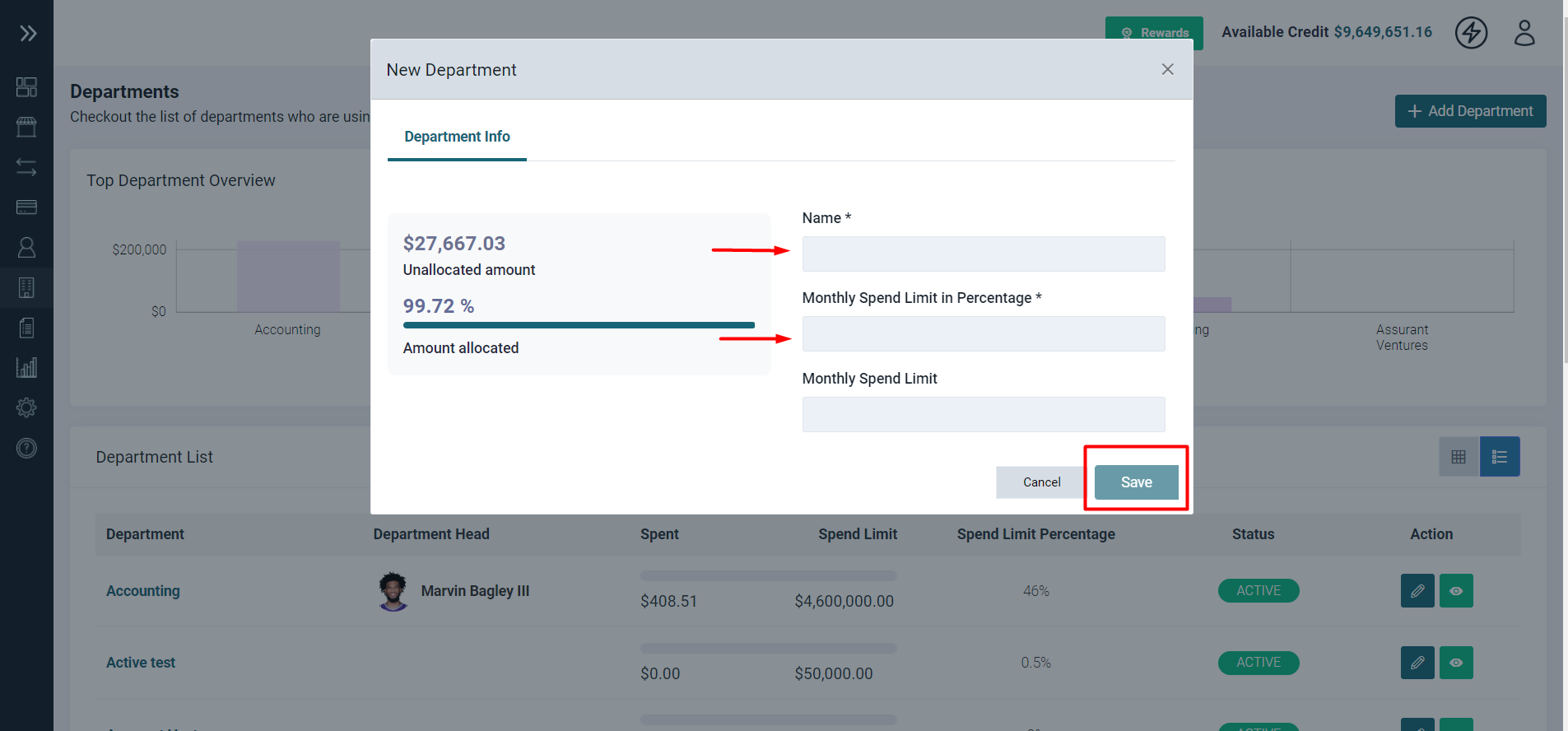Switch to grid view of department list
Image resolution: width=1568 pixels, height=731 pixels.
[1459, 457]
